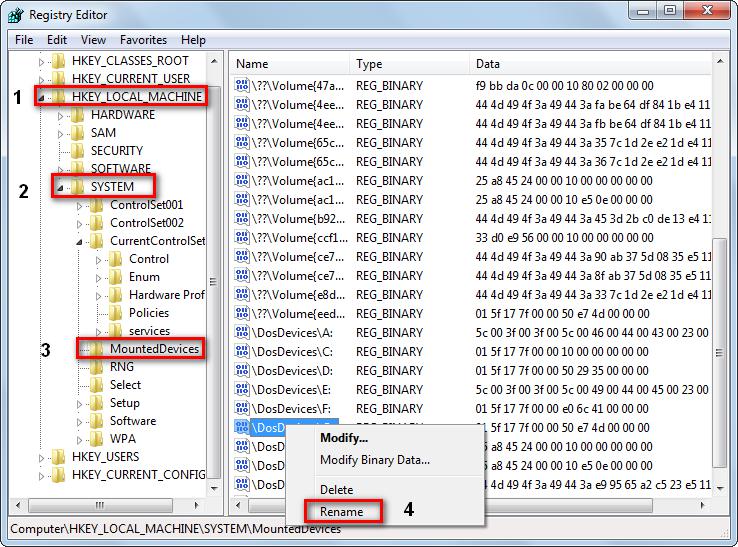
Task: Click the Data column header
Action: (x=590, y=64)
